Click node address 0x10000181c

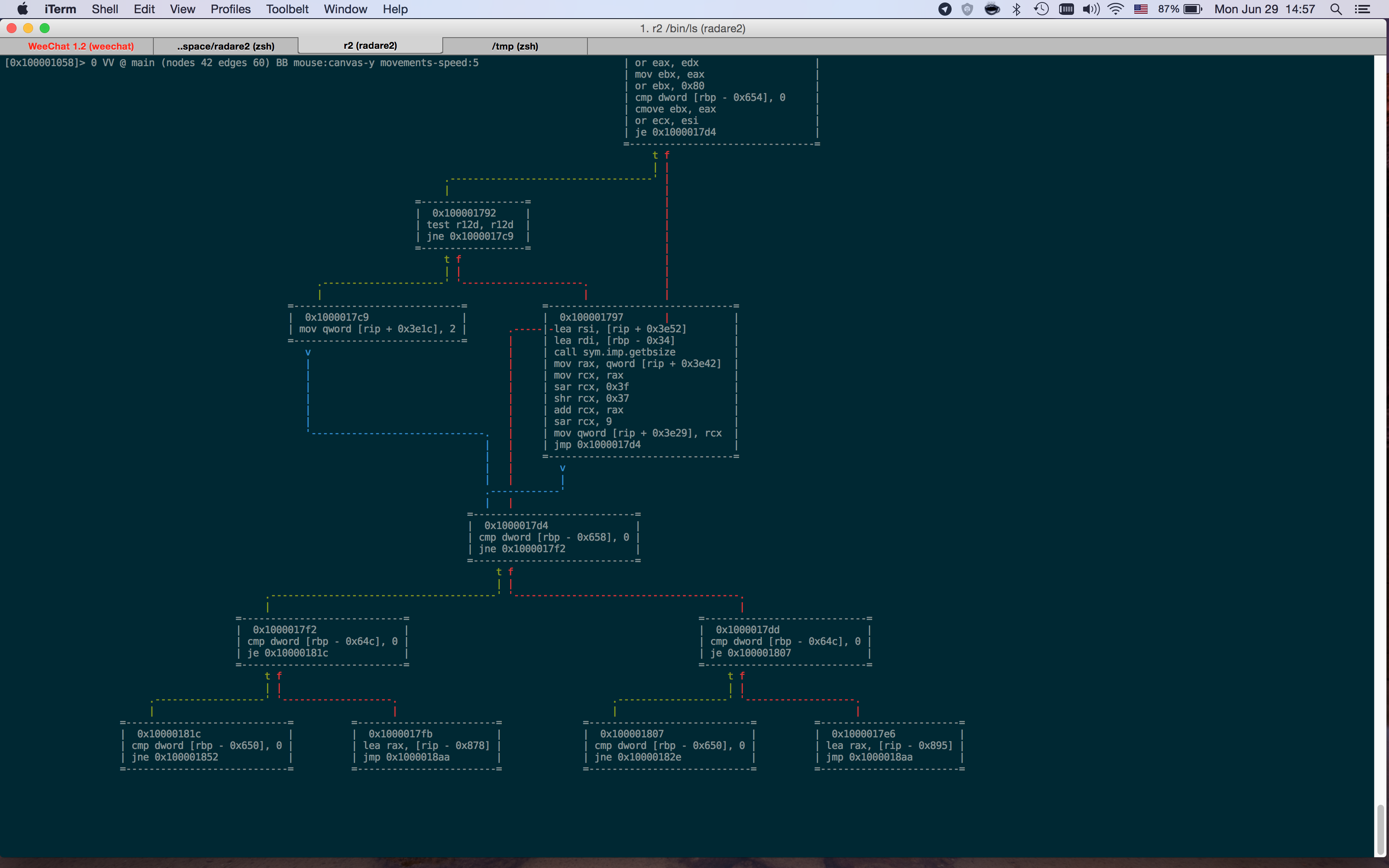click(169, 734)
